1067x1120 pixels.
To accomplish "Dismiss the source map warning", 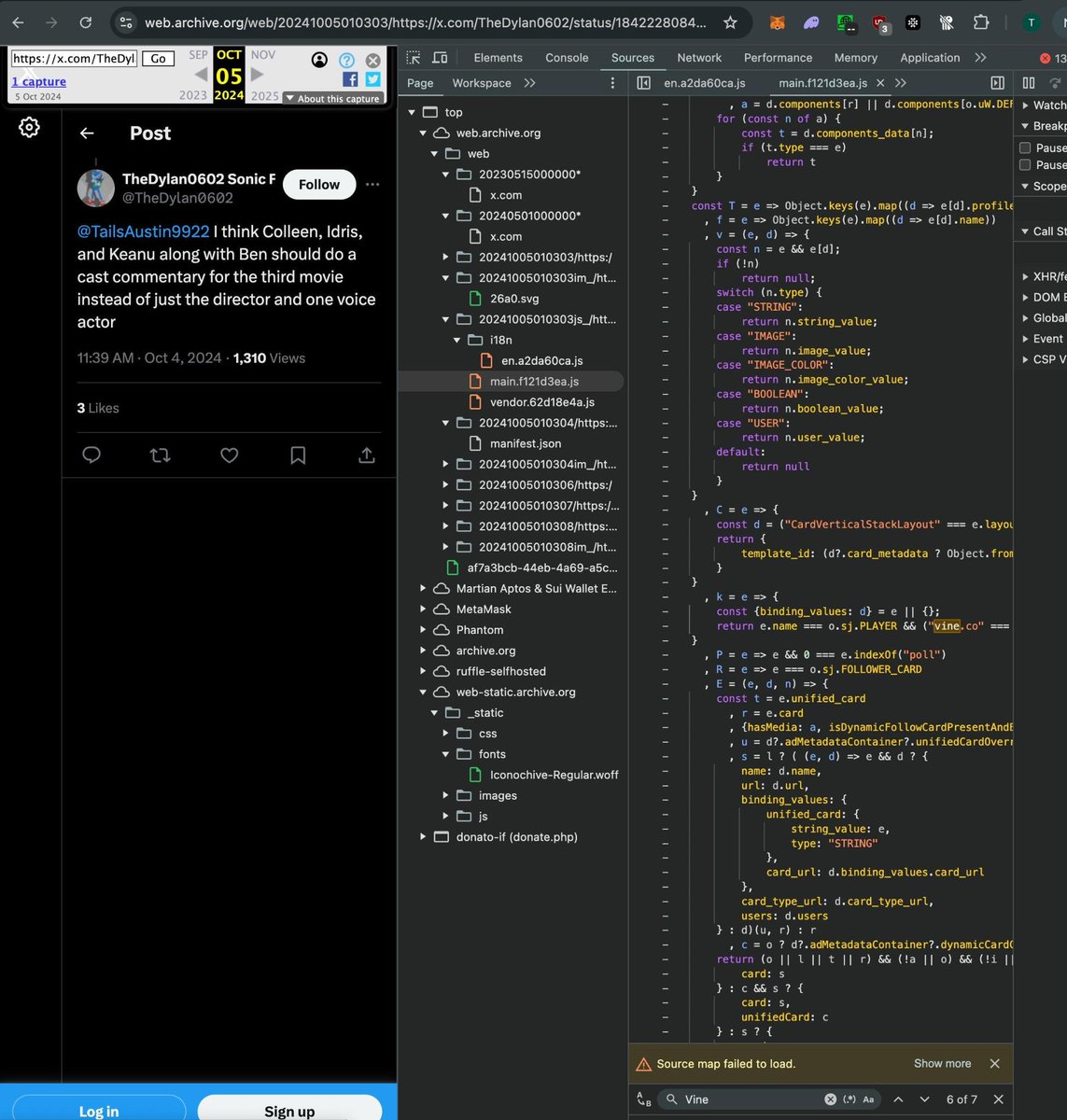I will coord(994,1064).
